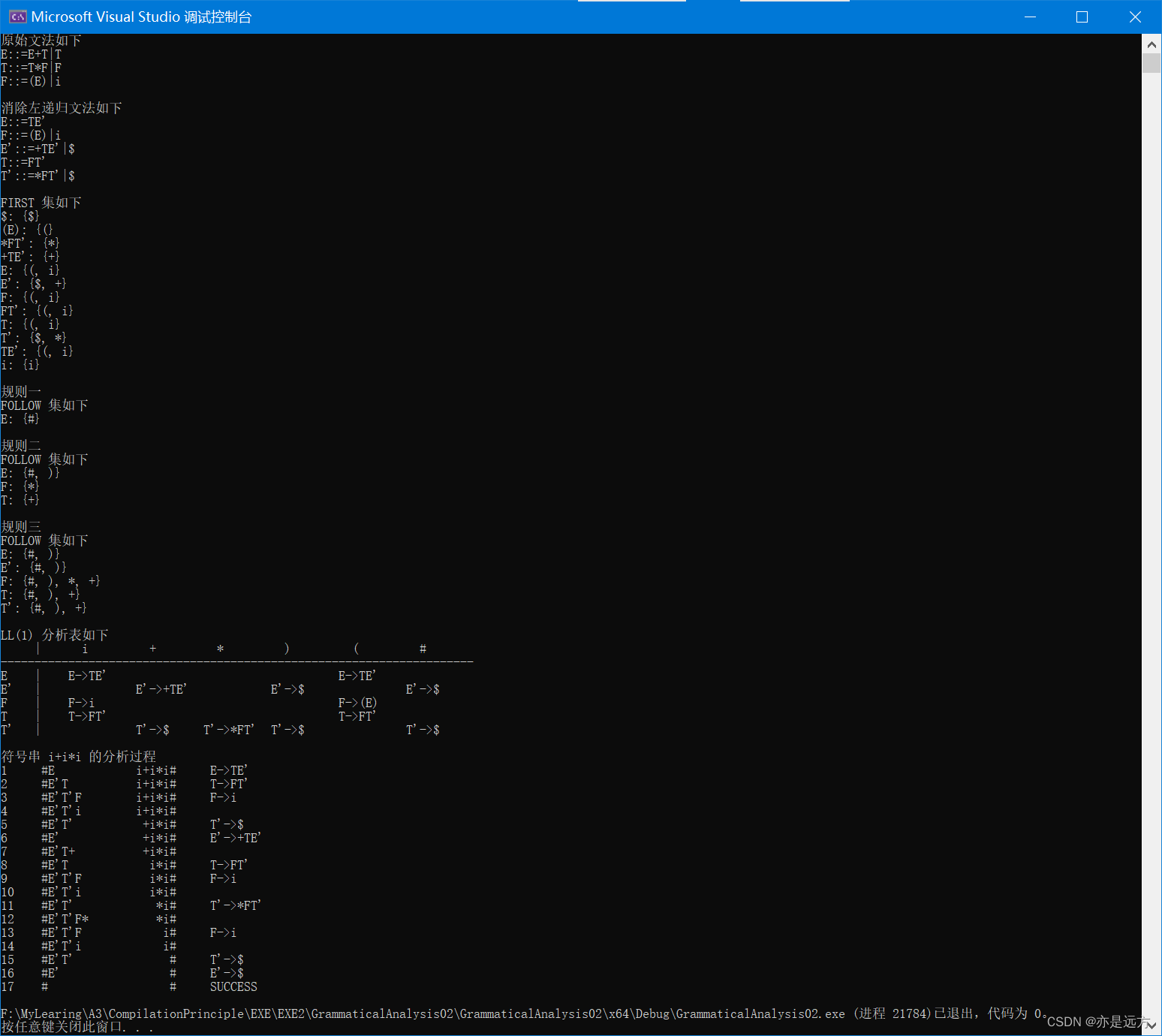This screenshot has height=1036, width=1162.
Task: Click the FOLLOW line 'F: {#, ), *, +}'
Action: point(50,581)
